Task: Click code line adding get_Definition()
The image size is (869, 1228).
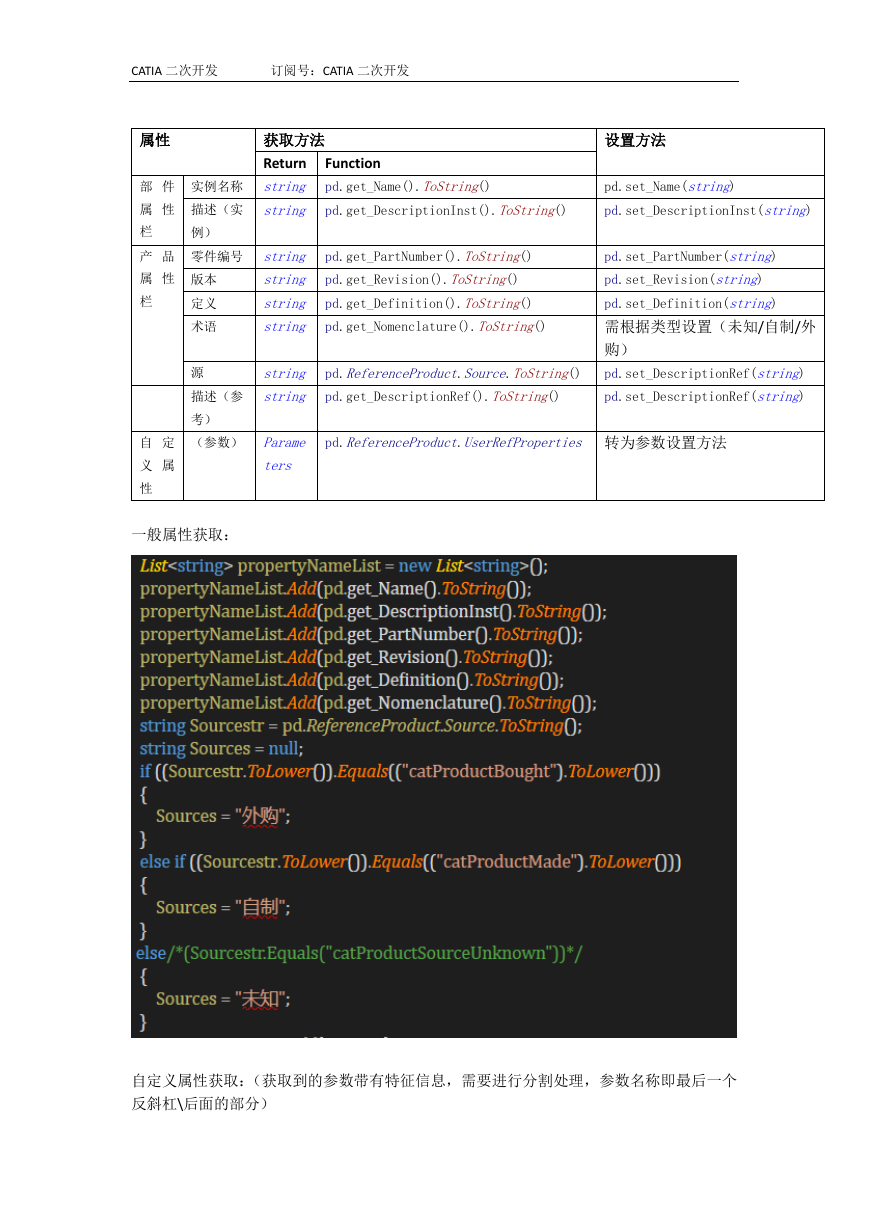Action: [x=352, y=681]
